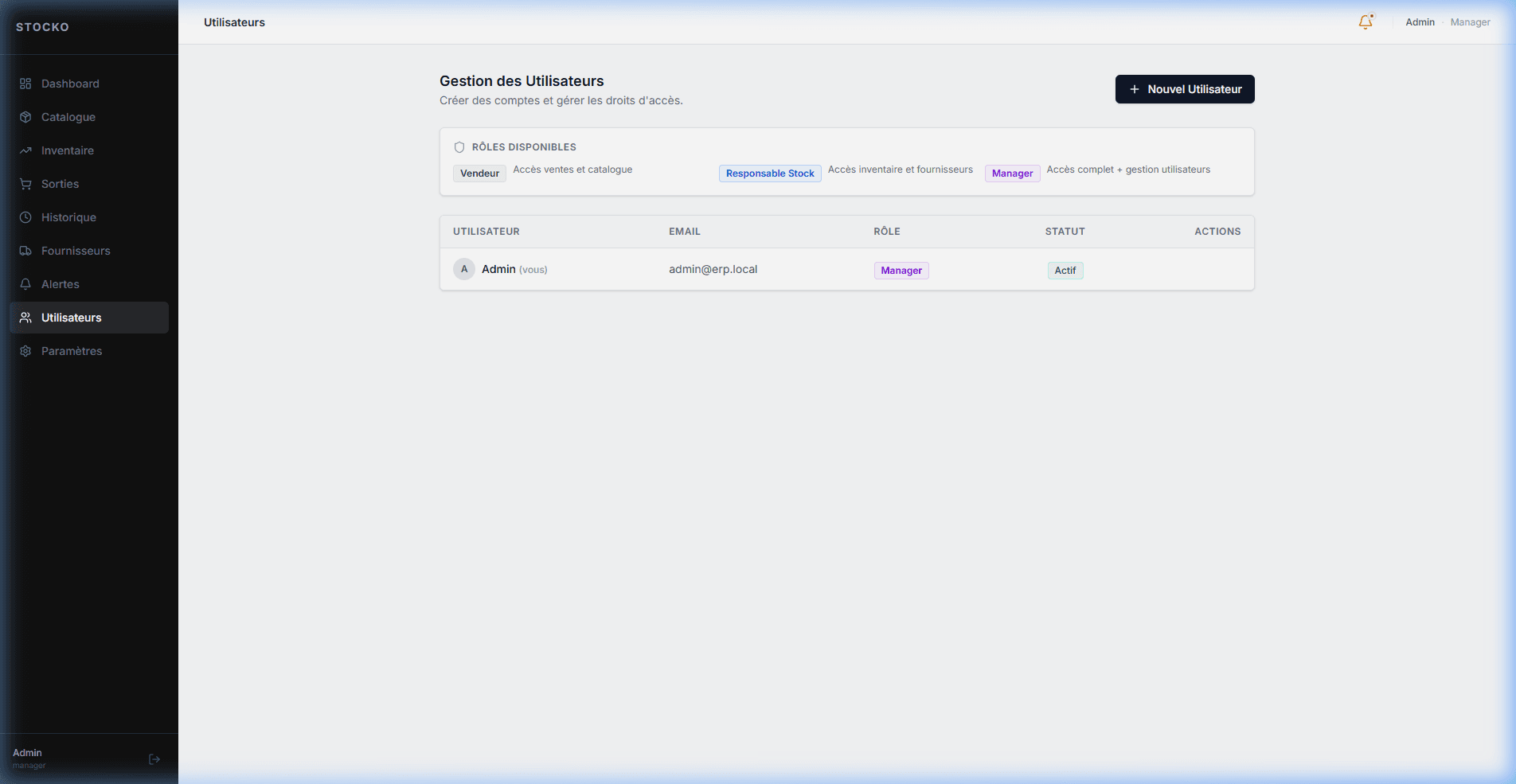The height and width of the screenshot is (784, 1516).
Task: Click the Sorties cart icon
Action: pos(25,184)
